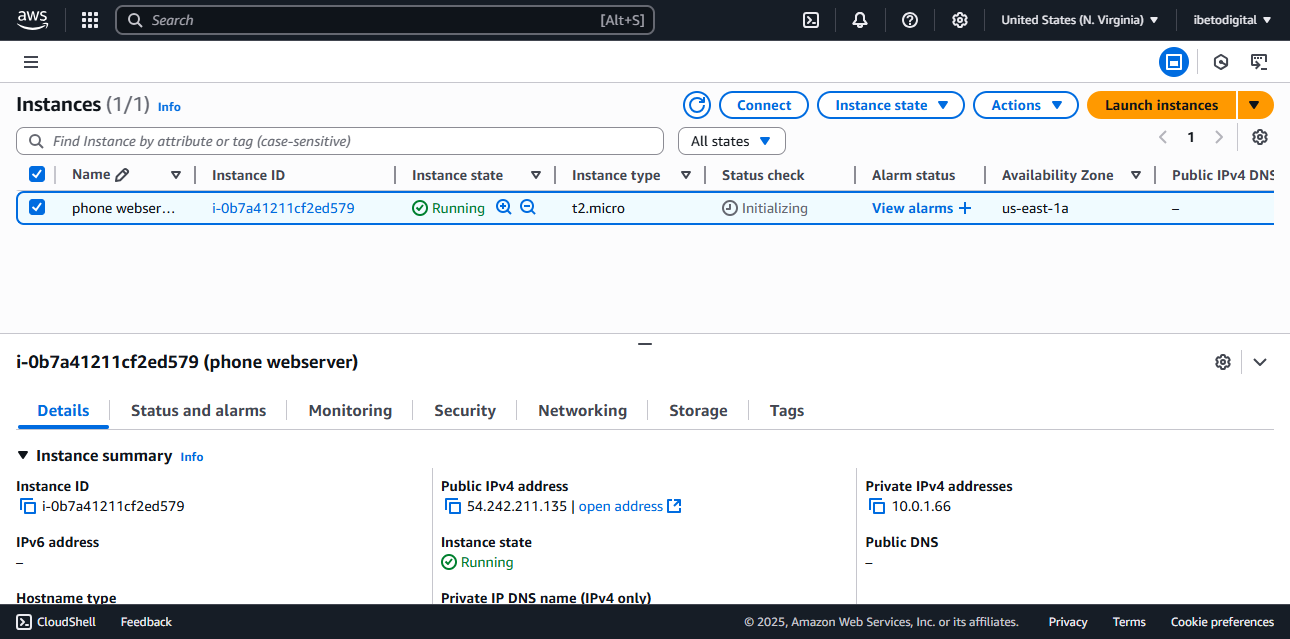
Task: Open the details panel settings gear
Action: (x=1222, y=362)
